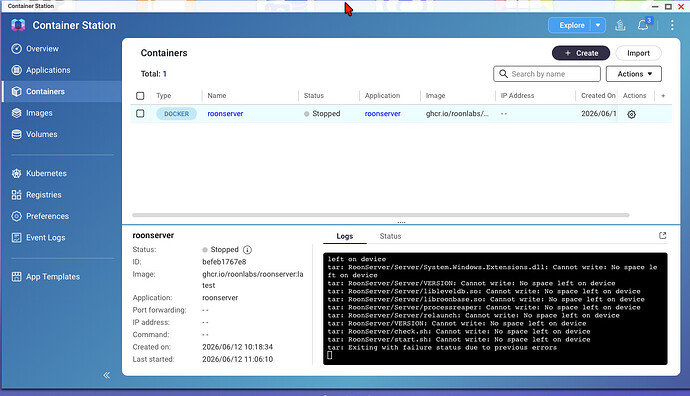The height and width of the screenshot is (396, 690).
Task: Click the Import button
Action: [x=638, y=53]
